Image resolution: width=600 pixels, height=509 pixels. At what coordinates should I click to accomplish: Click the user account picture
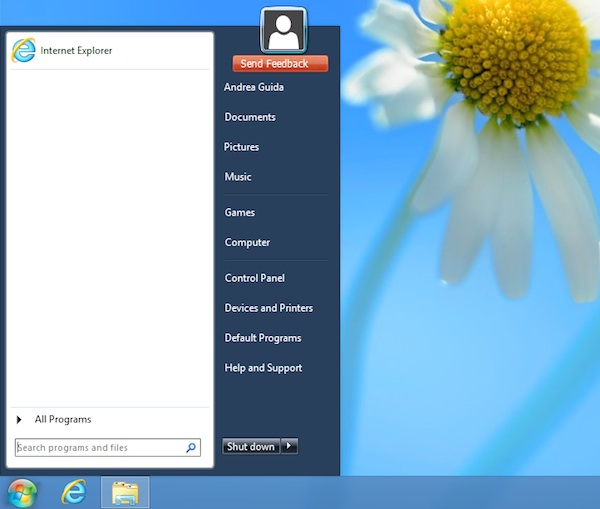tap(284, 31)
